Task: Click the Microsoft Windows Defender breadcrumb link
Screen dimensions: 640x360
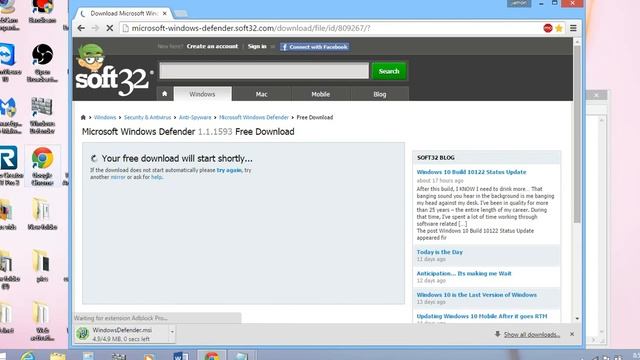Action: pyautogui.click(x=254, y=118)
